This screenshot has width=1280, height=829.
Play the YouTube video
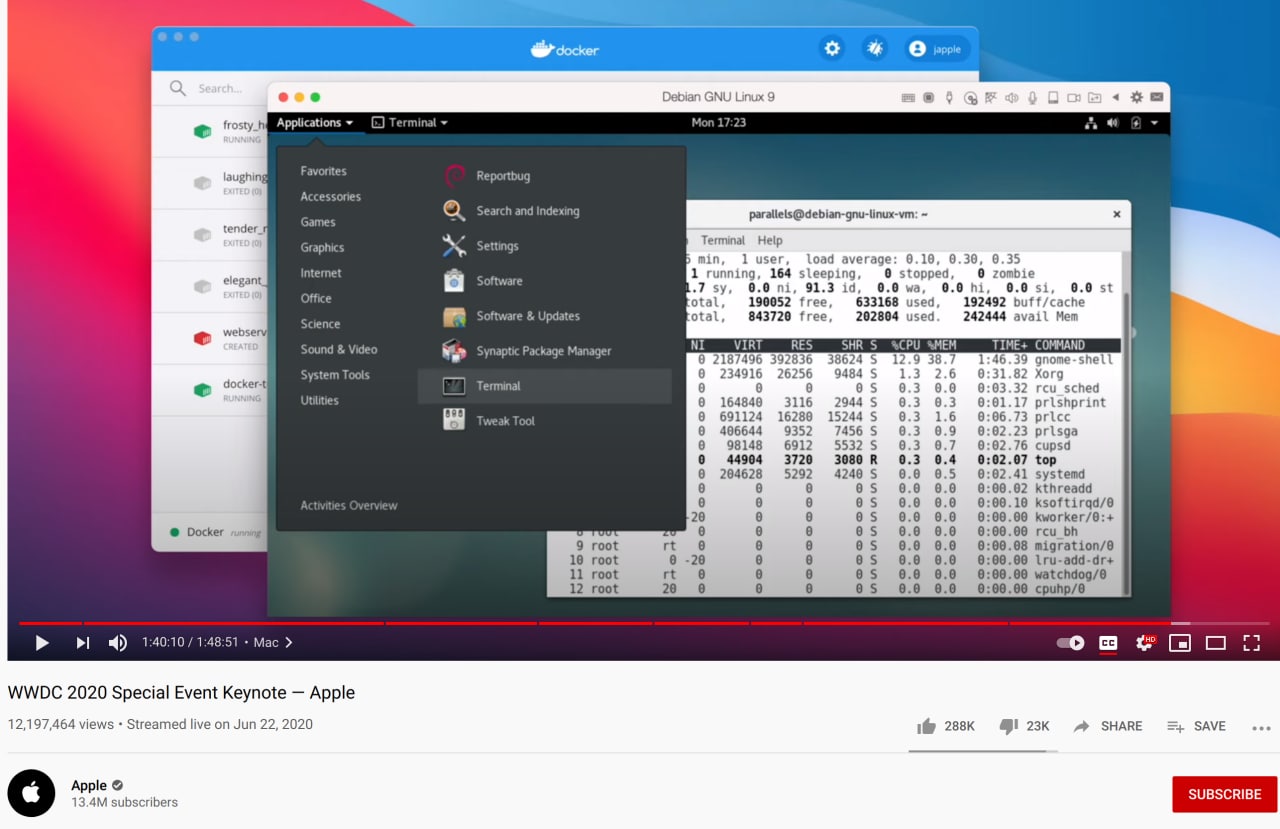[42, 643]
